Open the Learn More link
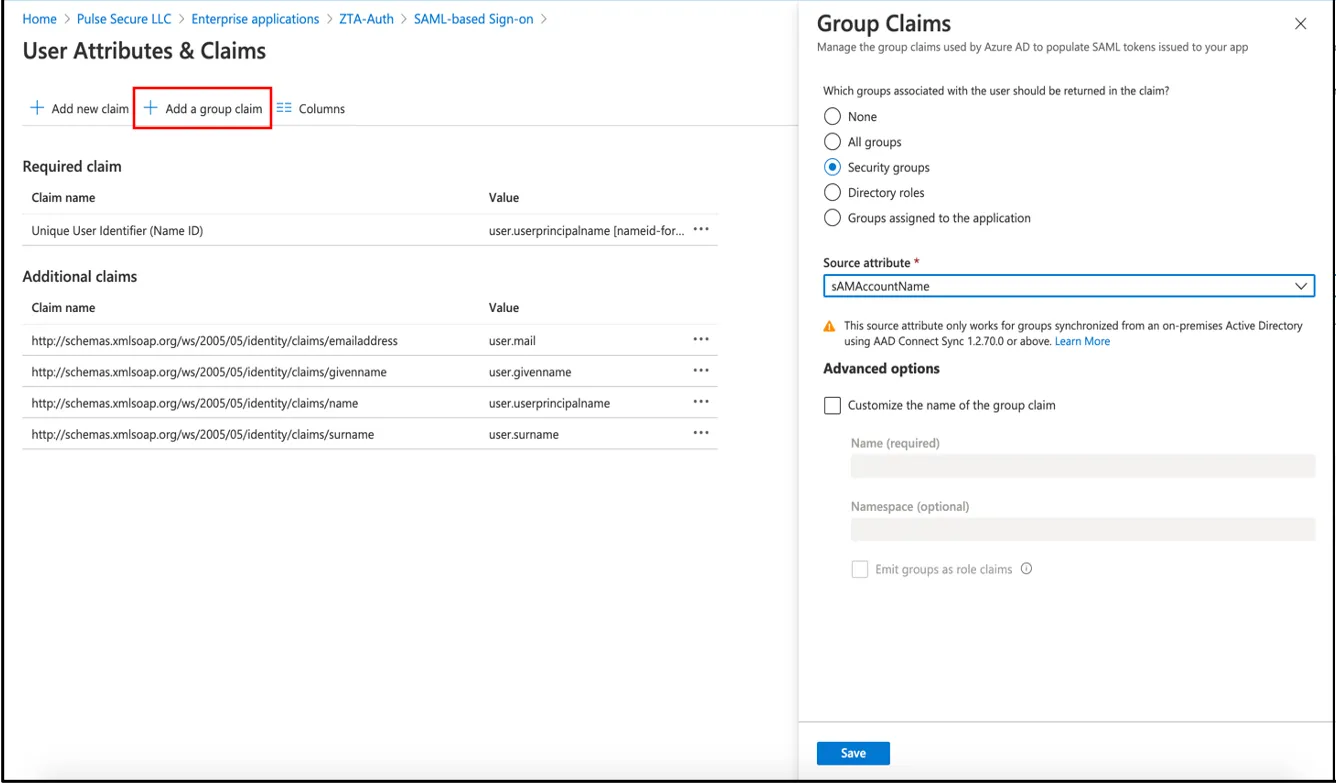 tap(1082, 341)
